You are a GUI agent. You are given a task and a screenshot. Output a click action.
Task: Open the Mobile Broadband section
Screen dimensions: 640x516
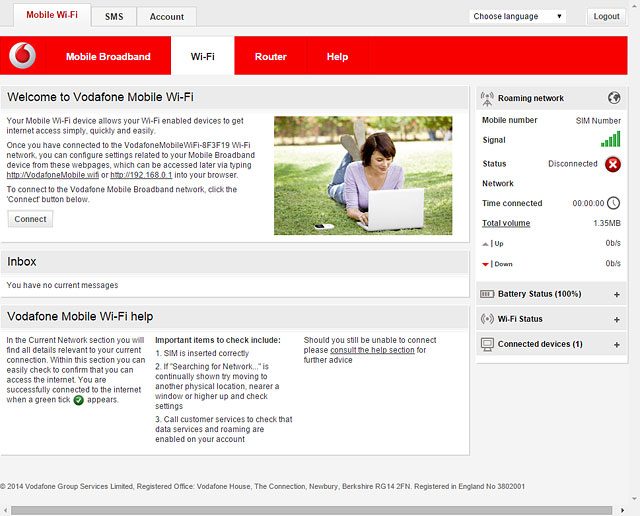[x=109, y=57]
